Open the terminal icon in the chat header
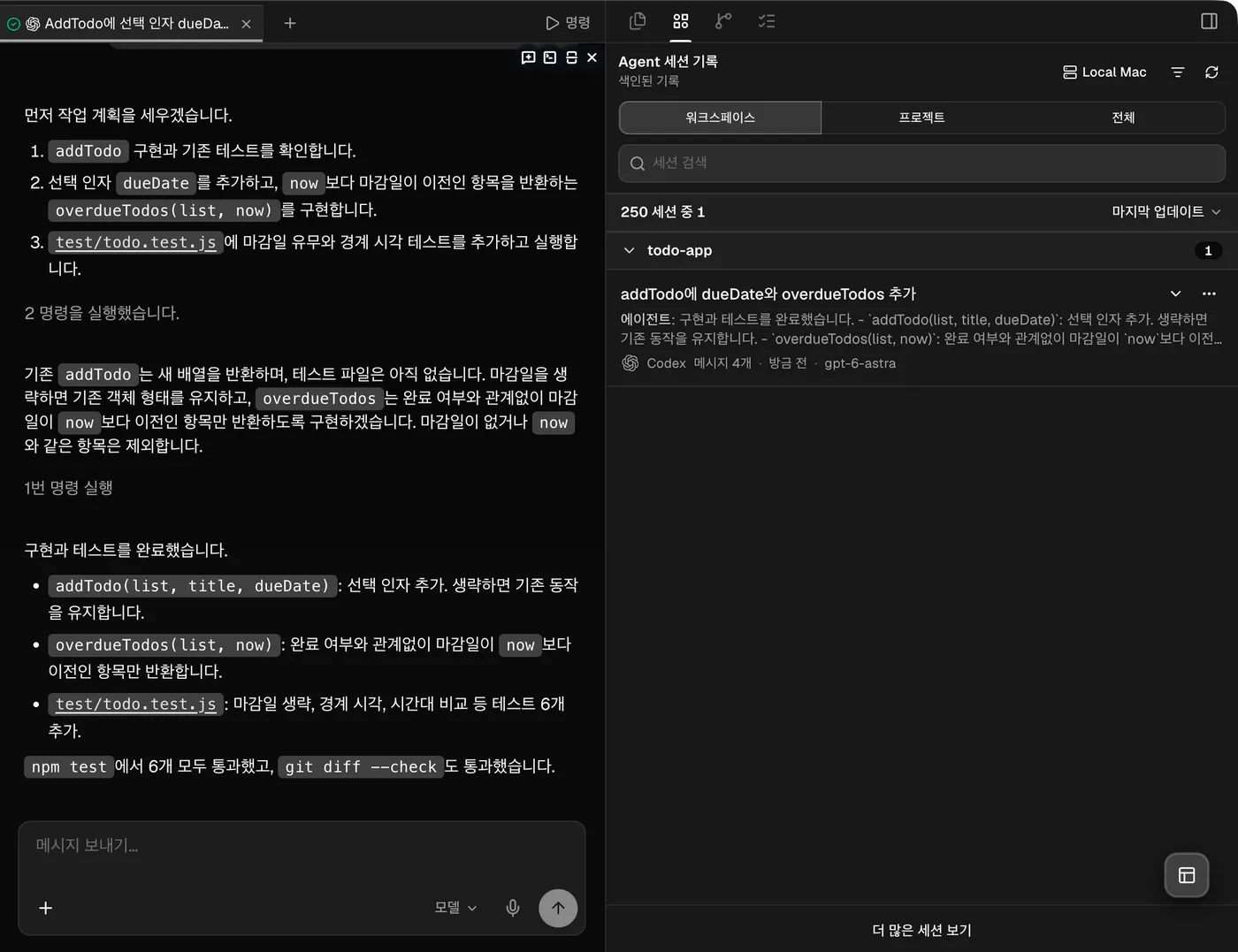The width and height of the screenshot is (1238, 952). click(x=549, y=57)
